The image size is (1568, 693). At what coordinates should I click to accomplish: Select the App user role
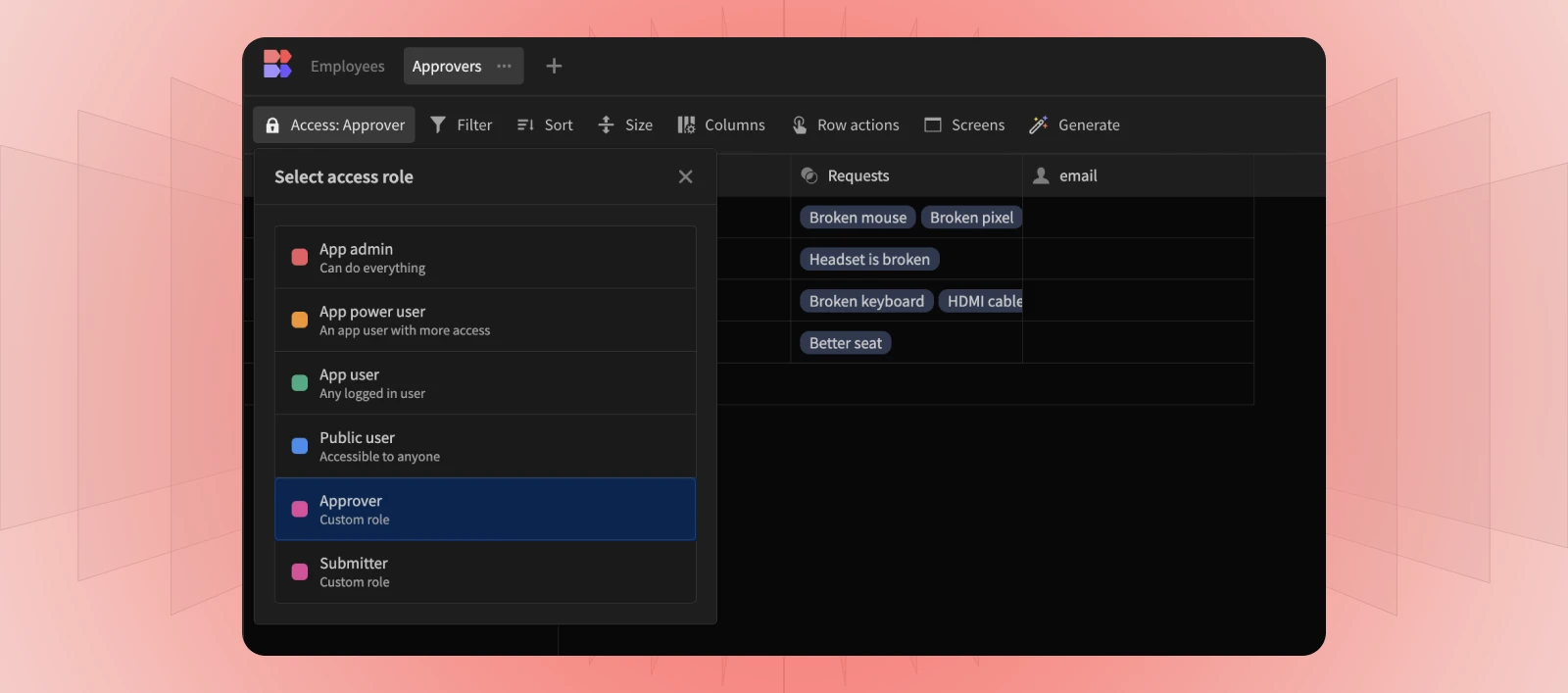(x=485, y=382)
